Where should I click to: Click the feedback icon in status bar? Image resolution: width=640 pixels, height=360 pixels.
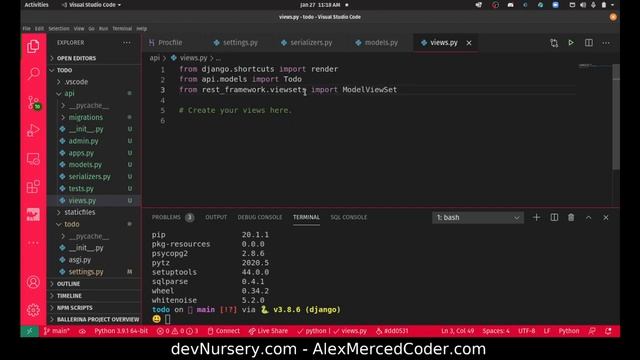(x=592, y=331)
